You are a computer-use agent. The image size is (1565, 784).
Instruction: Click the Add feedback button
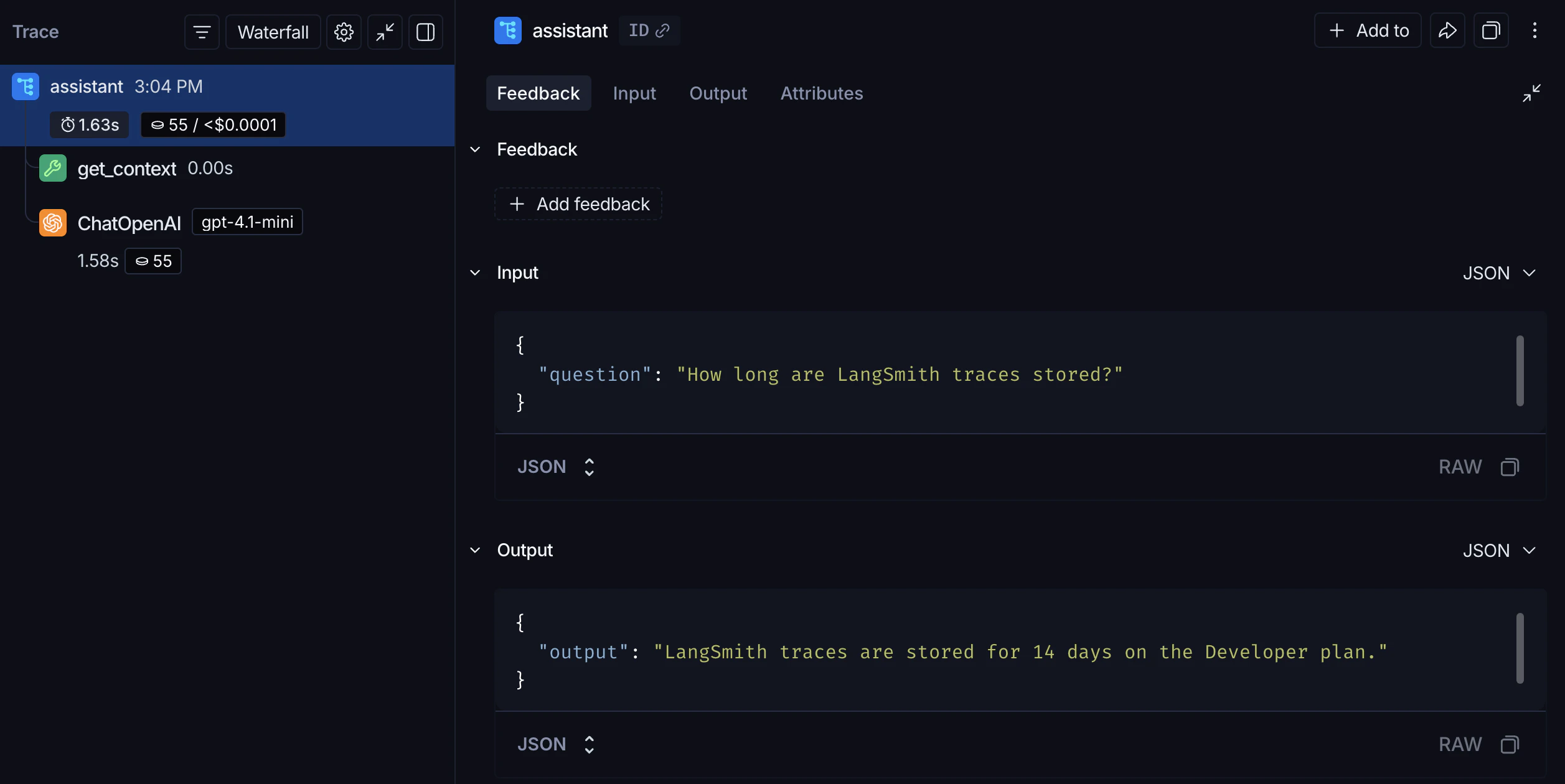578,203
